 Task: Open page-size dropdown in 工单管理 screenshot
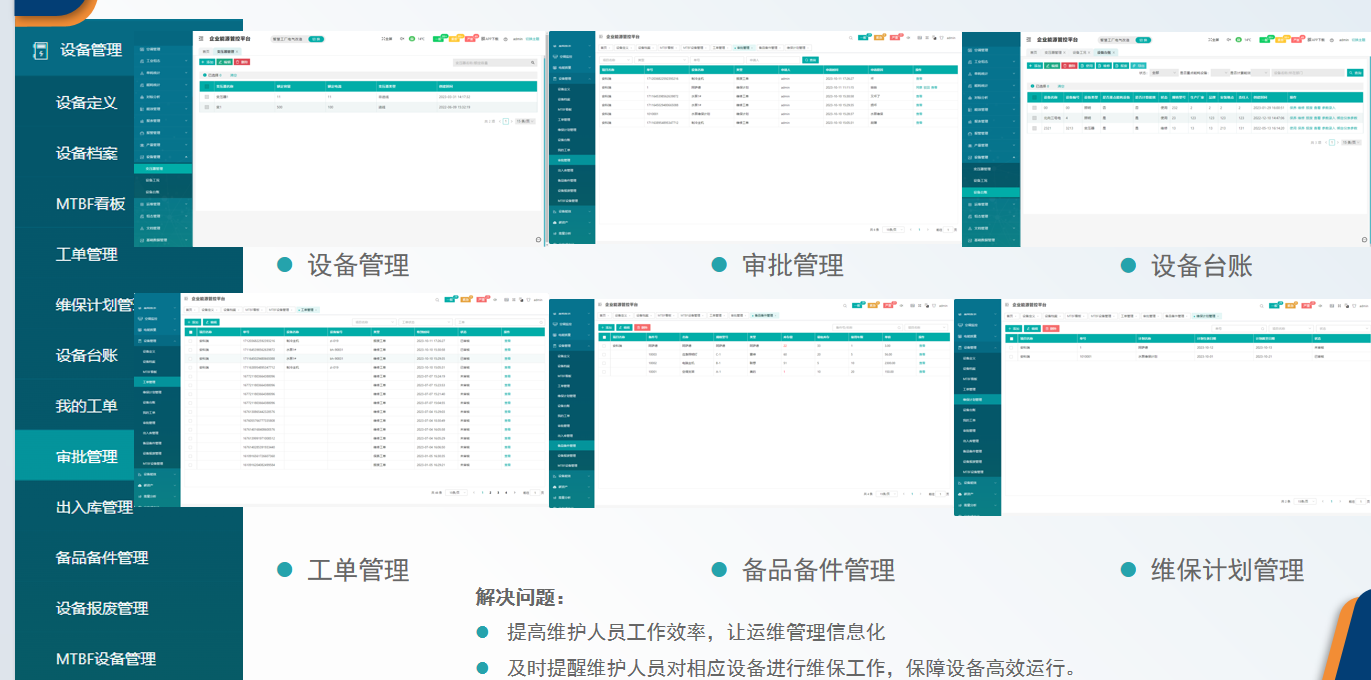tap(455, 493)
